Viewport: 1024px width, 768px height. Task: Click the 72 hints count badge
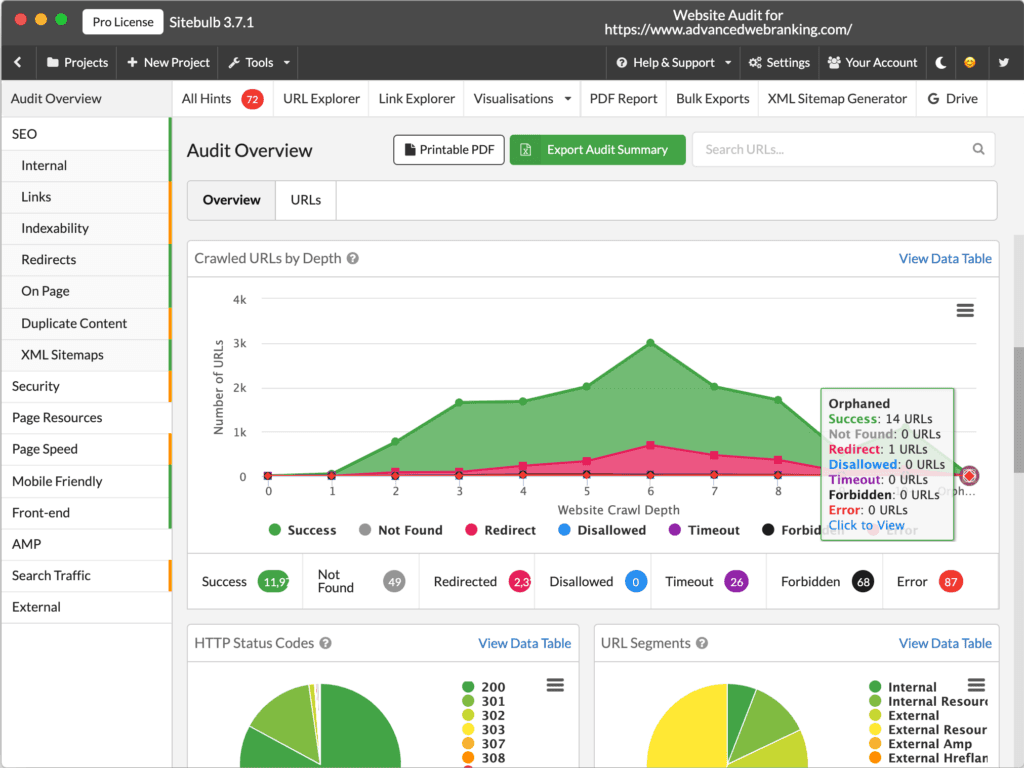(x=252, y=99)
